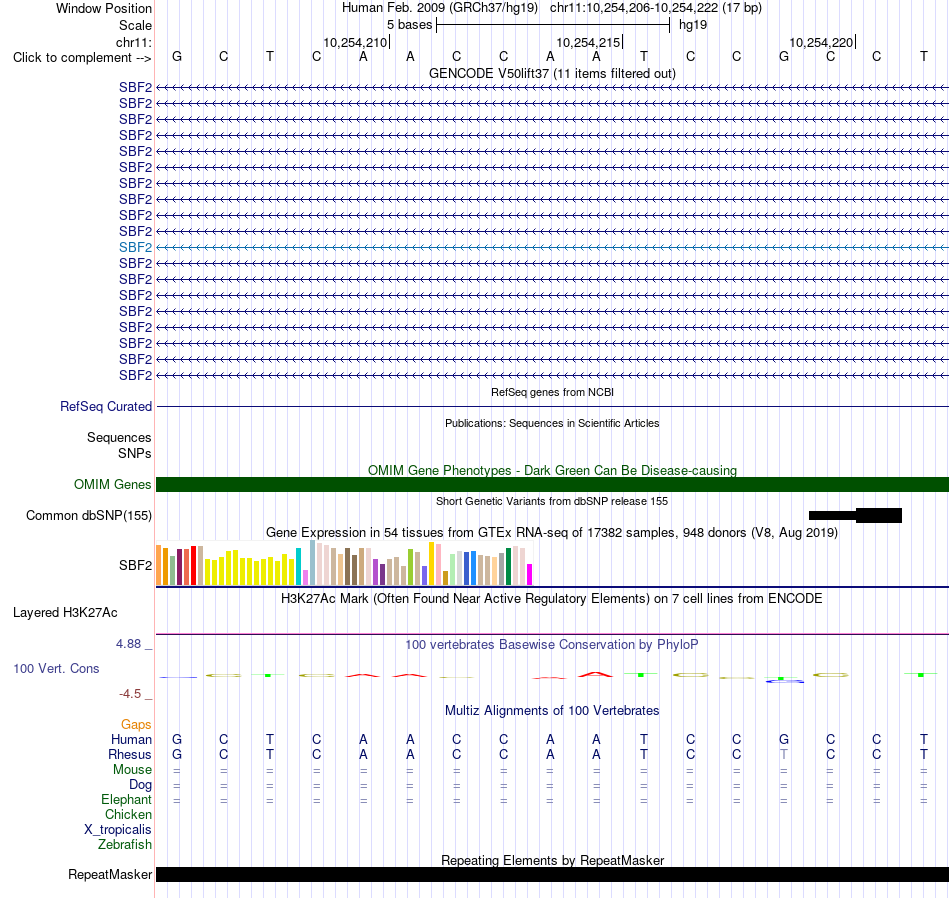Click the black dbSNP variant item

point(855,516)
